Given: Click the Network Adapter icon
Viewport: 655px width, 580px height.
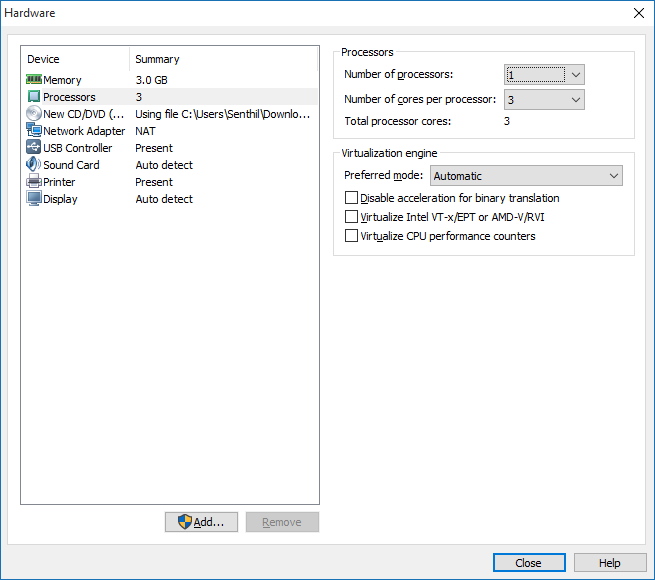Looking at the screenshot, I should pos(34,130).
